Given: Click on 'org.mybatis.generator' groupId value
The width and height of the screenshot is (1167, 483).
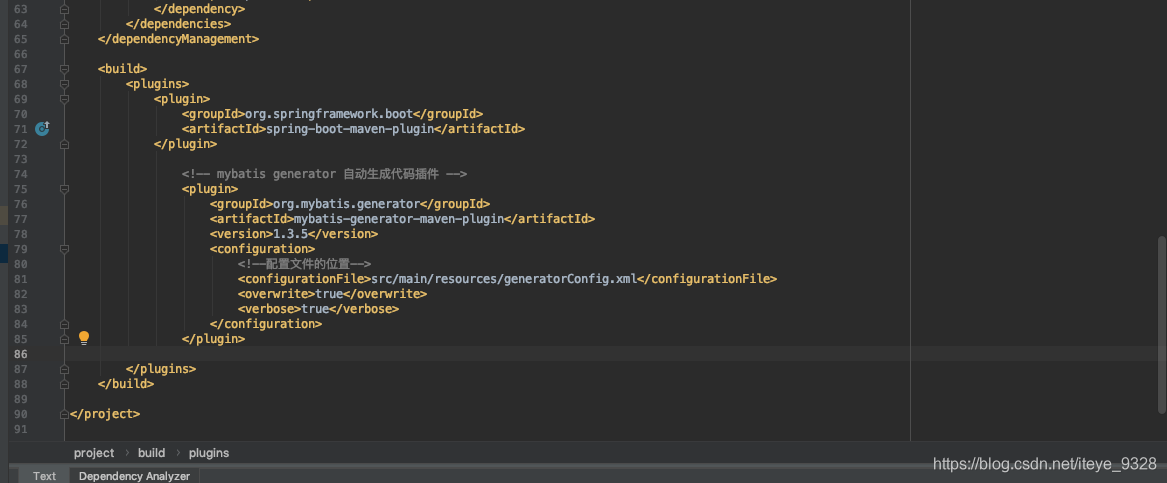Looking at the screenshot, I should (346, 204).
